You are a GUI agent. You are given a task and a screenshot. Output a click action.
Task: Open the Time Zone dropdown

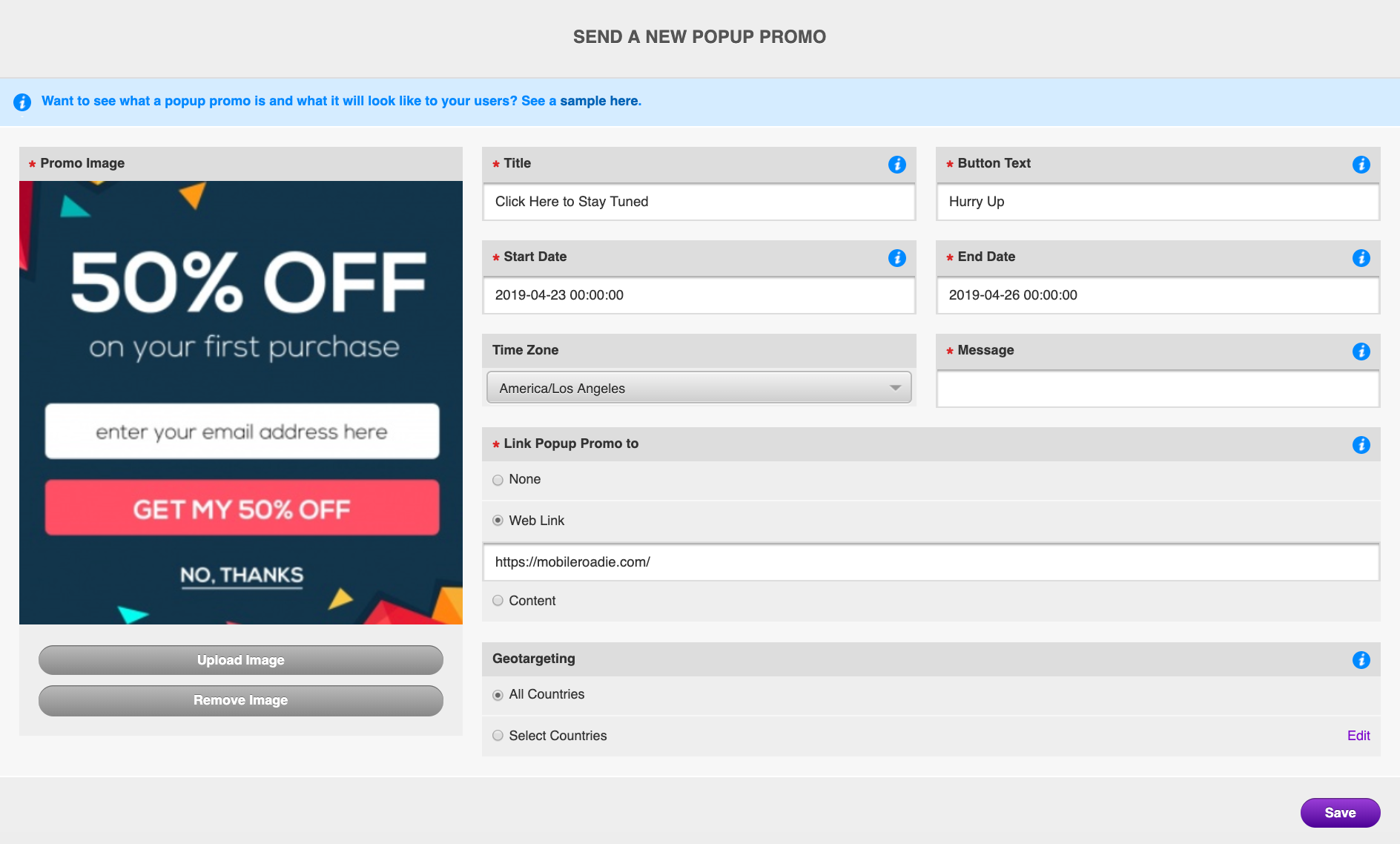[699, 388]
